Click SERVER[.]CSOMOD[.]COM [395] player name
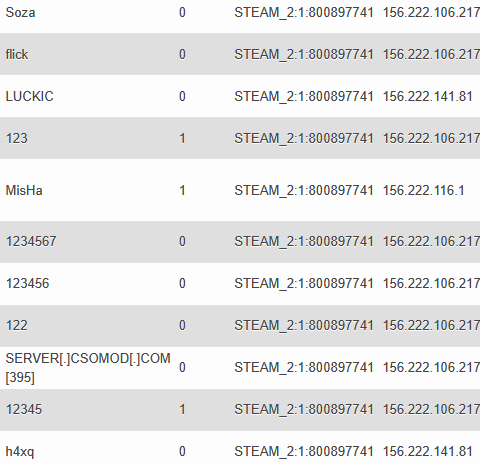Image resolution: width=480 pixels, height=464 pixels. click(88, 368)
